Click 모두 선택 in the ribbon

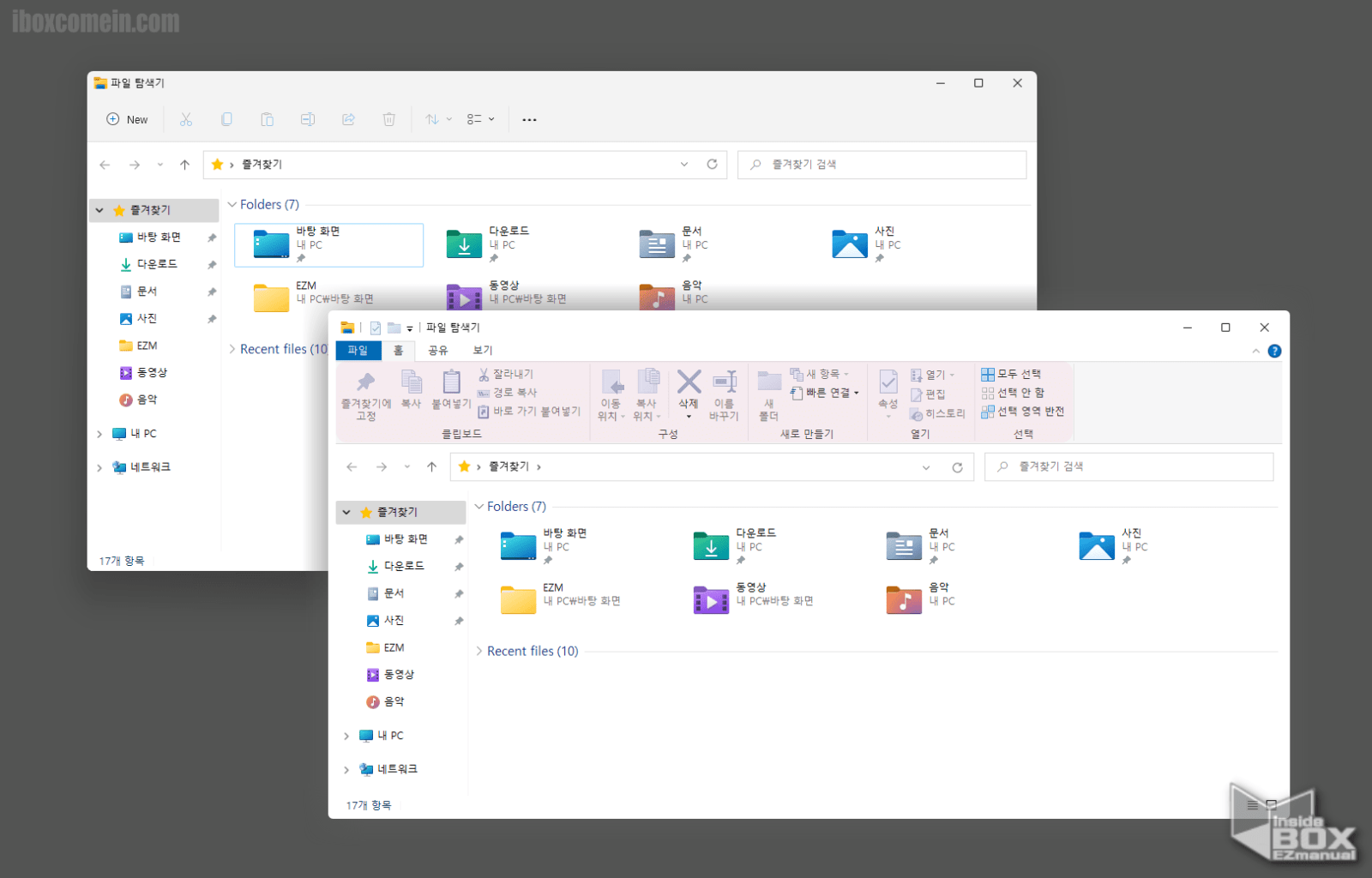(x=1012, y=374)
